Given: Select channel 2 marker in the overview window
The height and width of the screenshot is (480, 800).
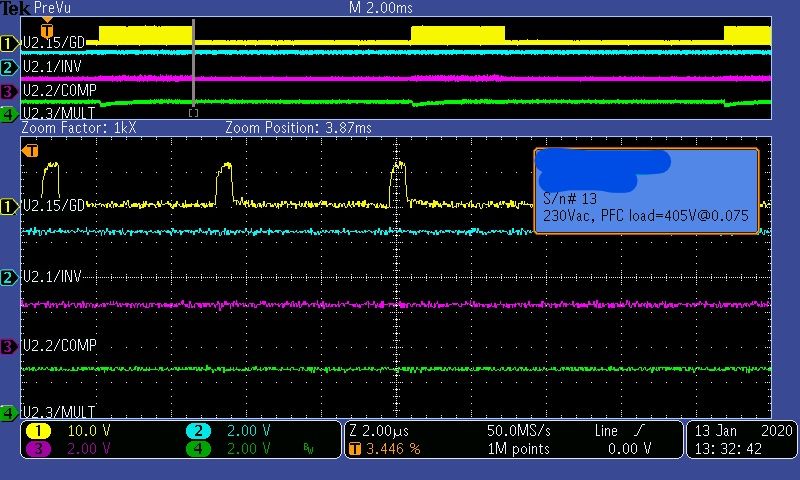Looking at the screenshot, I should pos(8,67).
